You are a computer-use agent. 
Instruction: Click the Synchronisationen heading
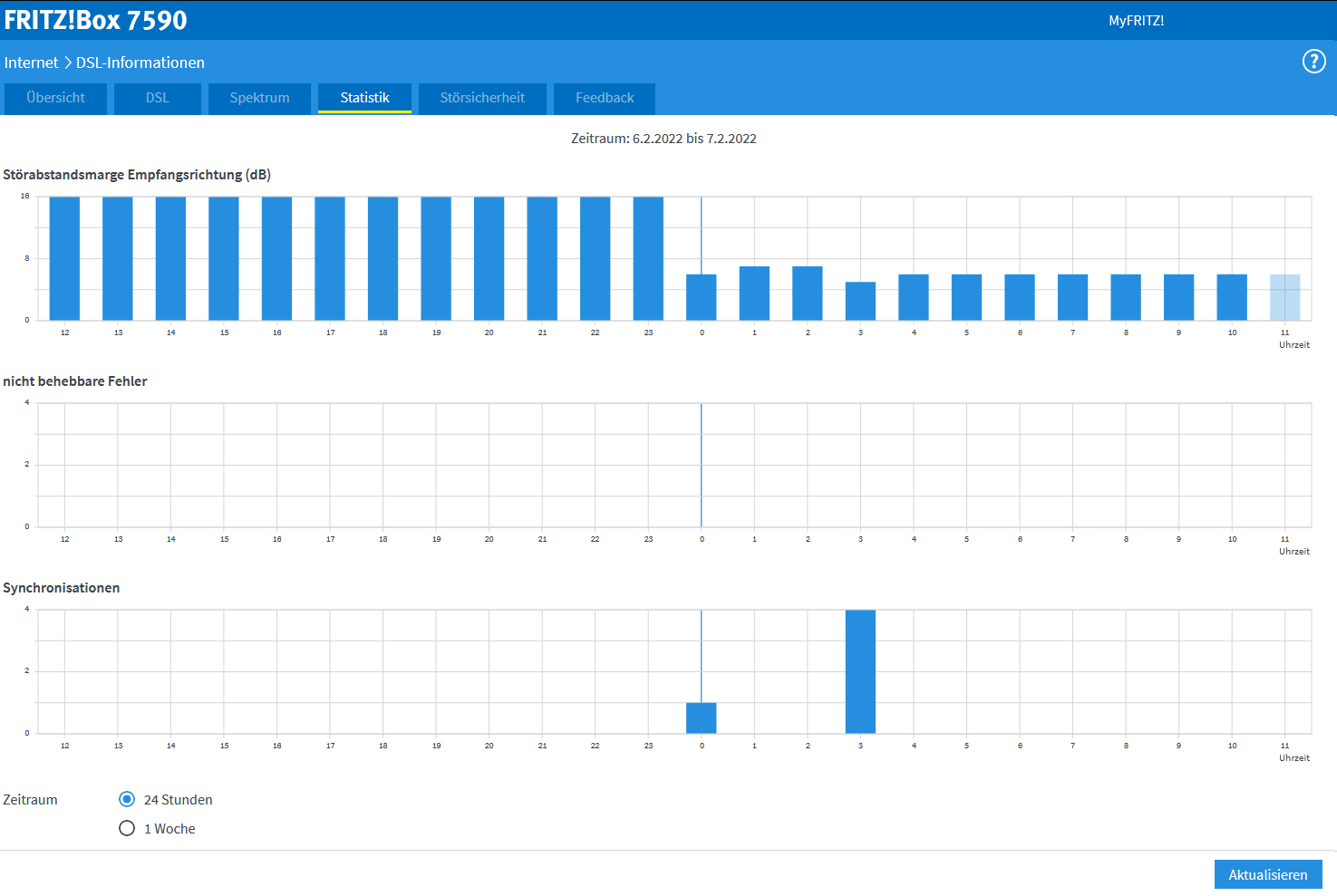(62, 588)
